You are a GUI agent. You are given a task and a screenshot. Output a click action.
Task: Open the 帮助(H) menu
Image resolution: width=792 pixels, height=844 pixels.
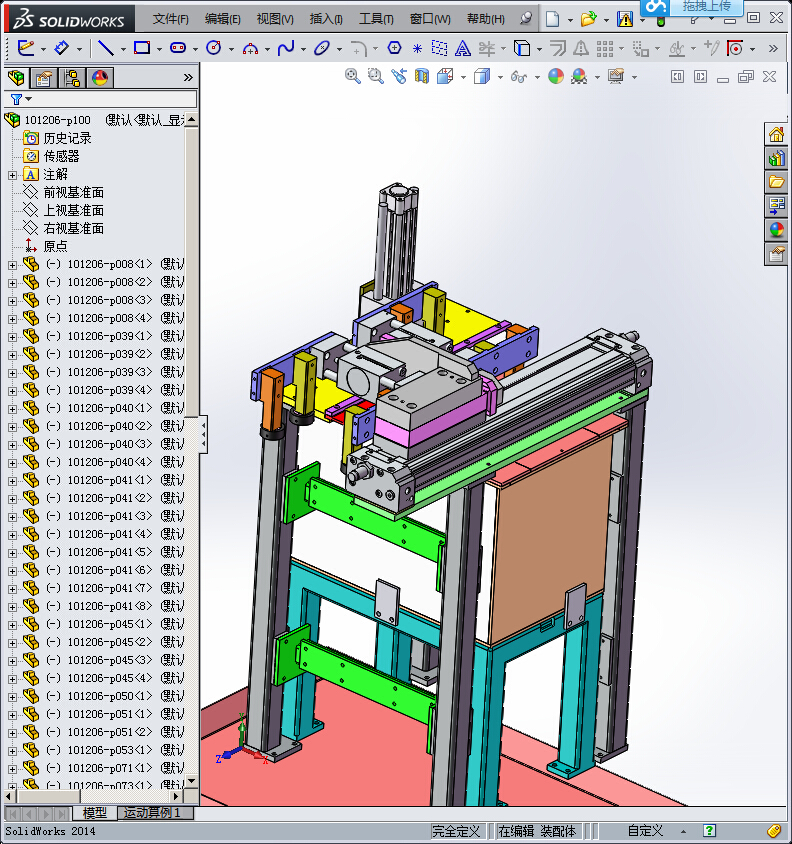click(x=486, y=19)
